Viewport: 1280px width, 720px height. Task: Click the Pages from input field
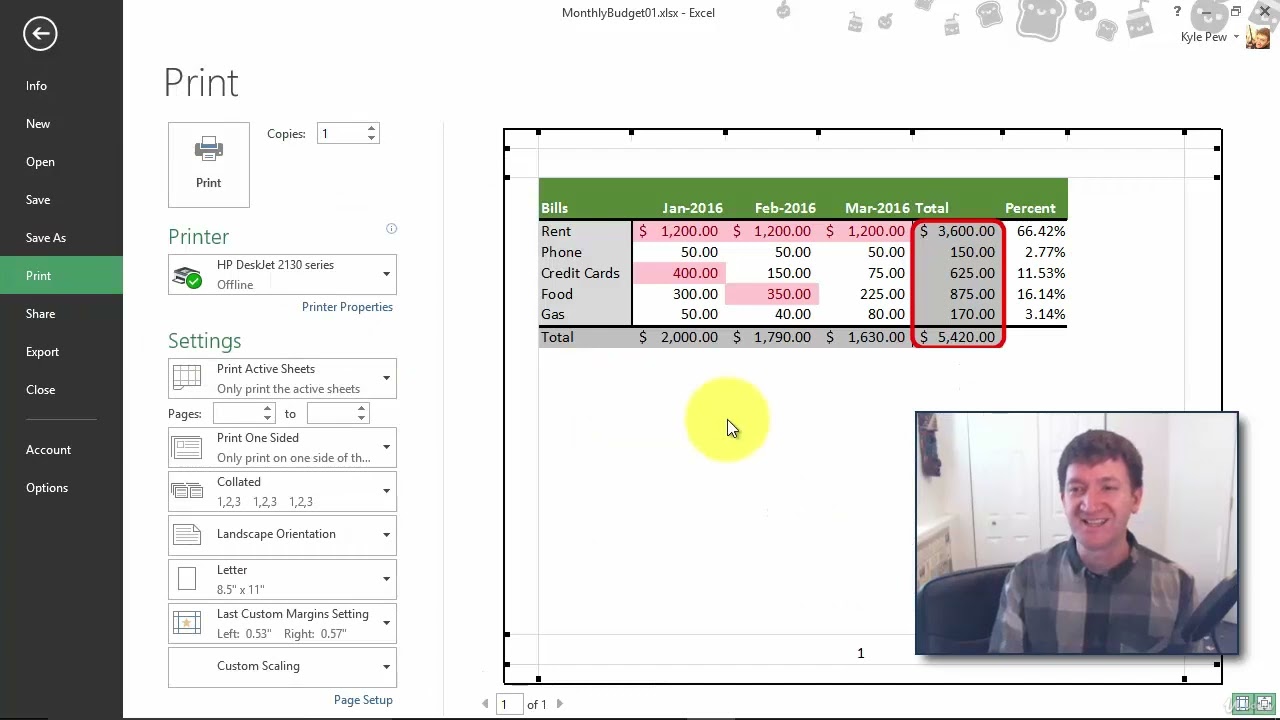click(x=238, y=414)
